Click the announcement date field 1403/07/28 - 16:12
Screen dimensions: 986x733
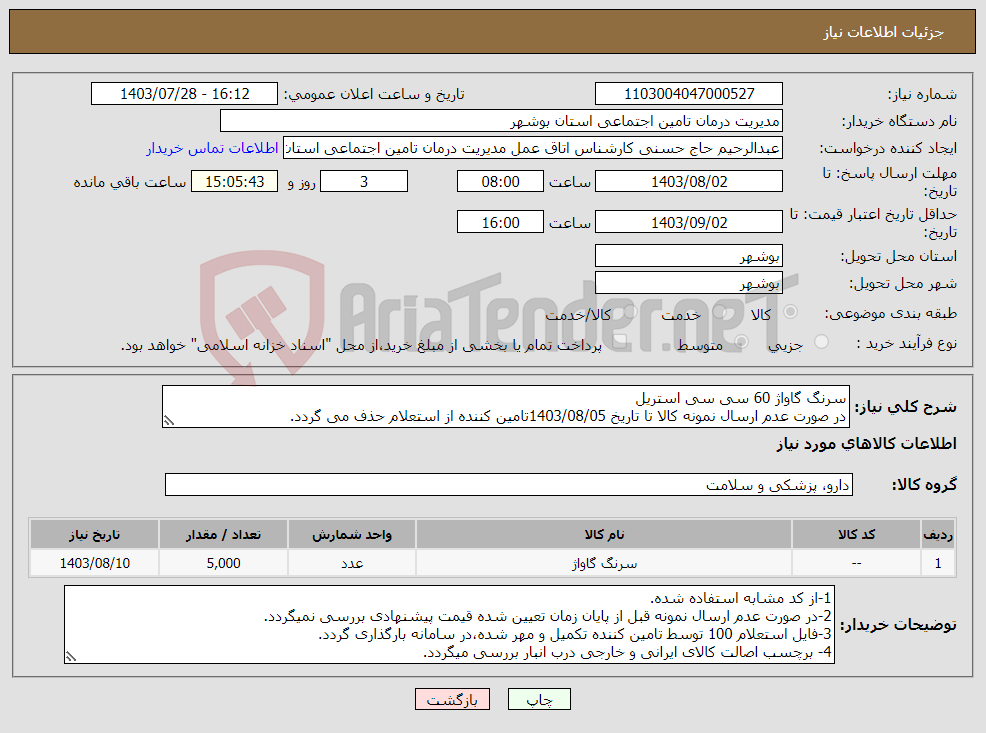(184, 94)
